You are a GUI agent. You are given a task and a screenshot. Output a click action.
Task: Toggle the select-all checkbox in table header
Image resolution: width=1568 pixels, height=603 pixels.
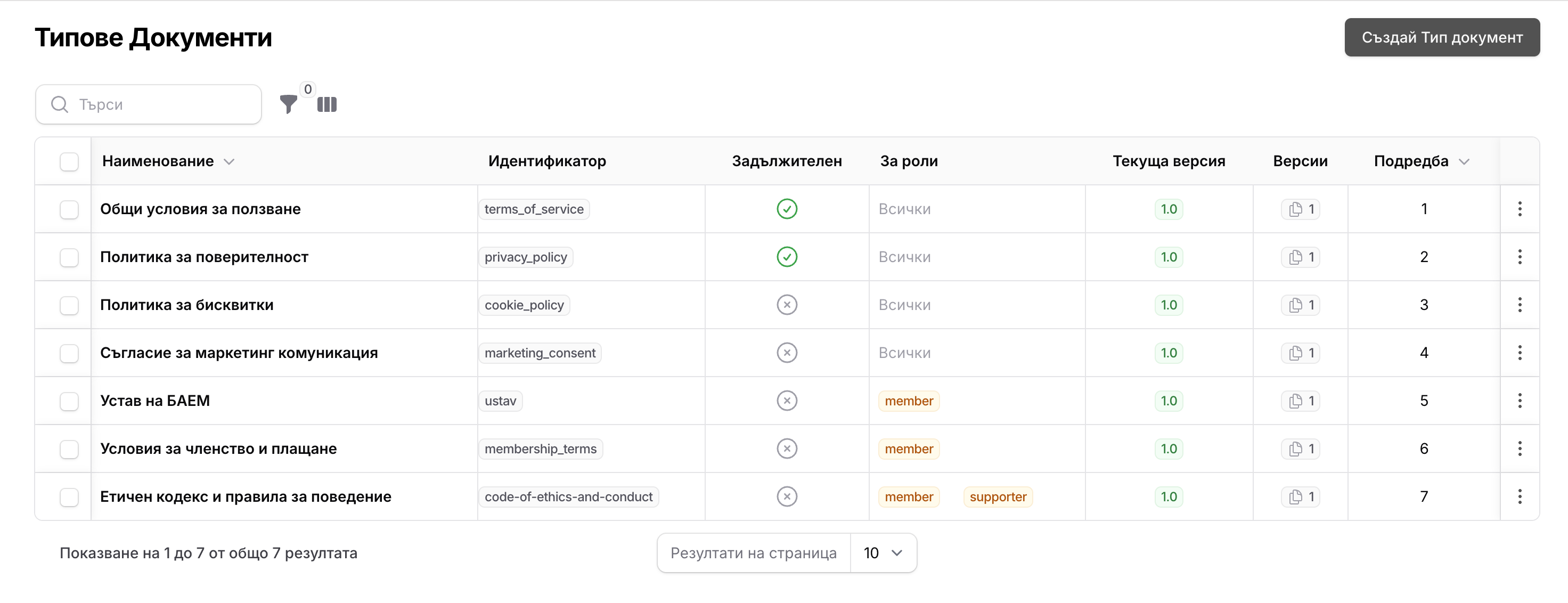69,161
